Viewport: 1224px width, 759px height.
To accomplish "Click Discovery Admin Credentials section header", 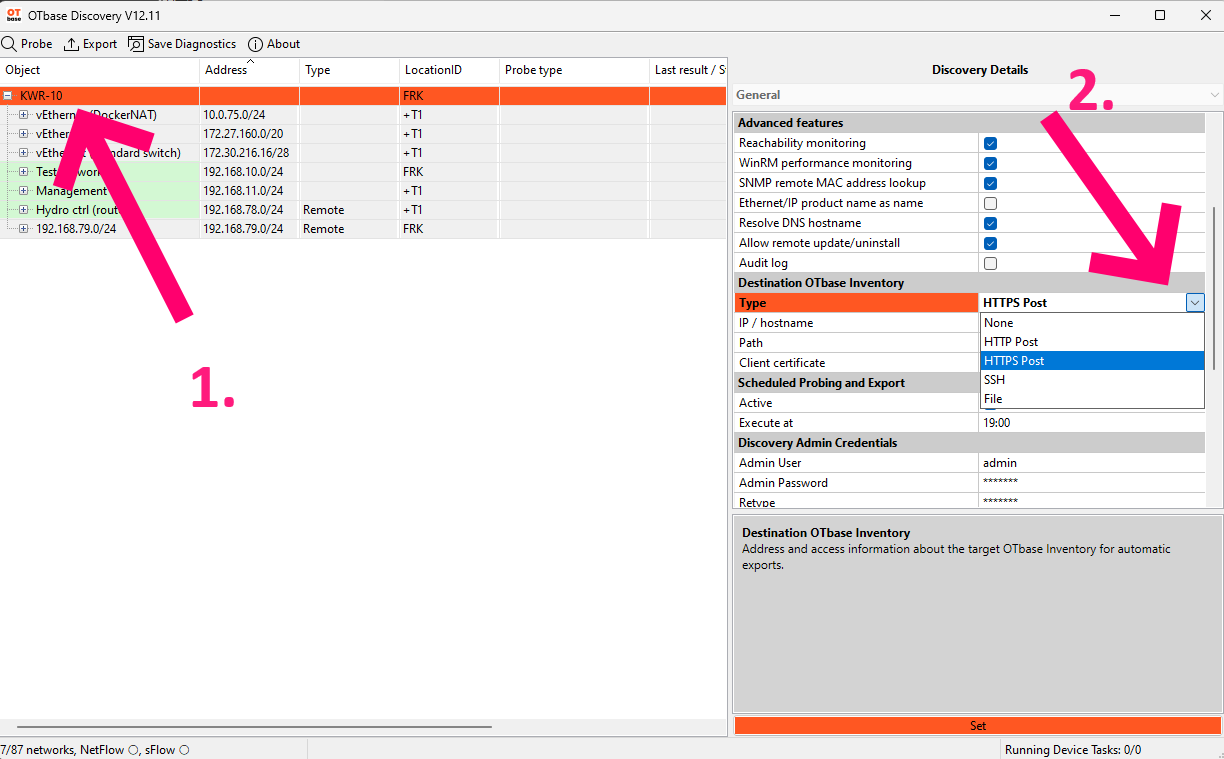I will click(970, 443).
